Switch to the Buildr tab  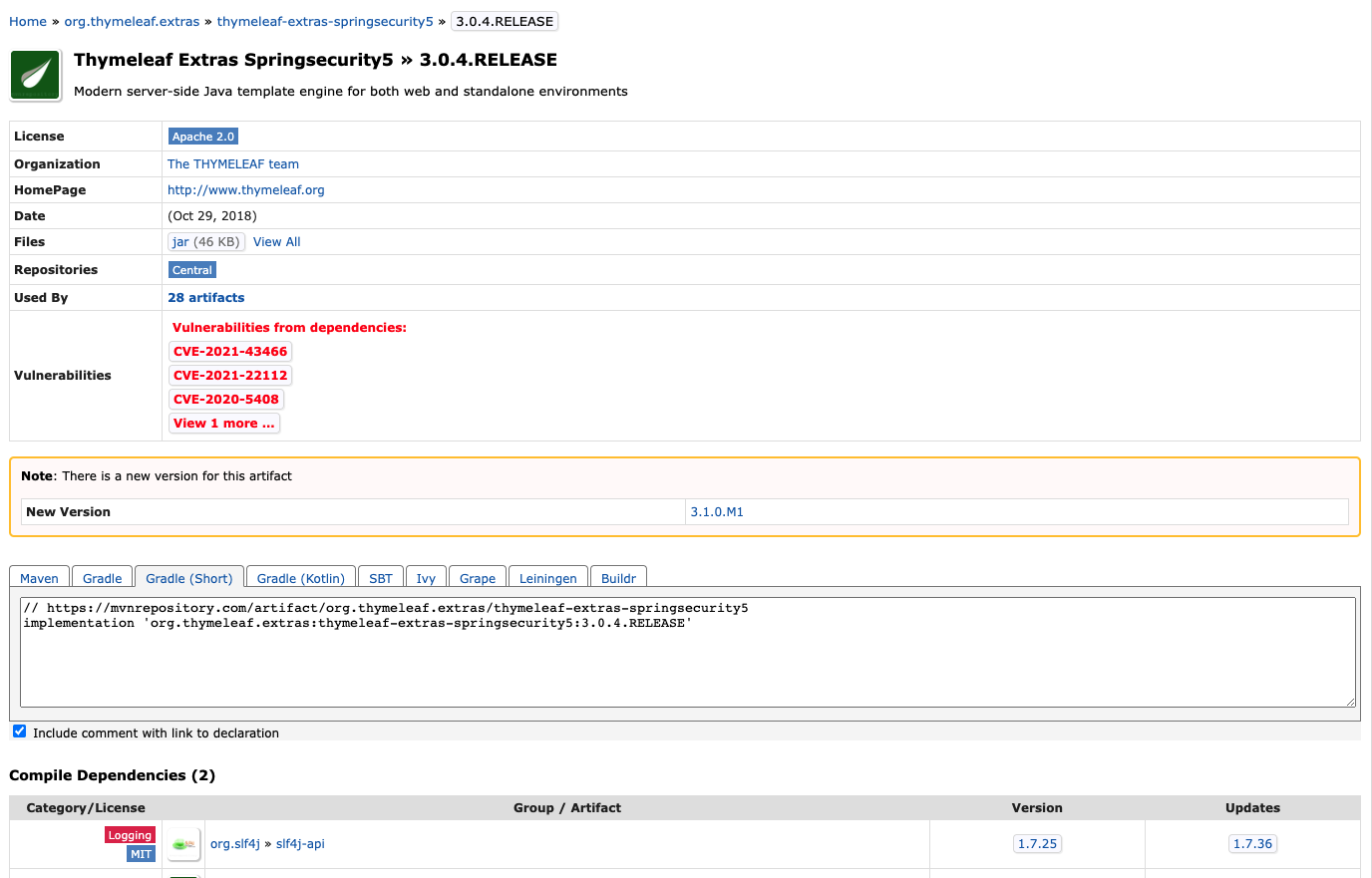coord(619,578)
